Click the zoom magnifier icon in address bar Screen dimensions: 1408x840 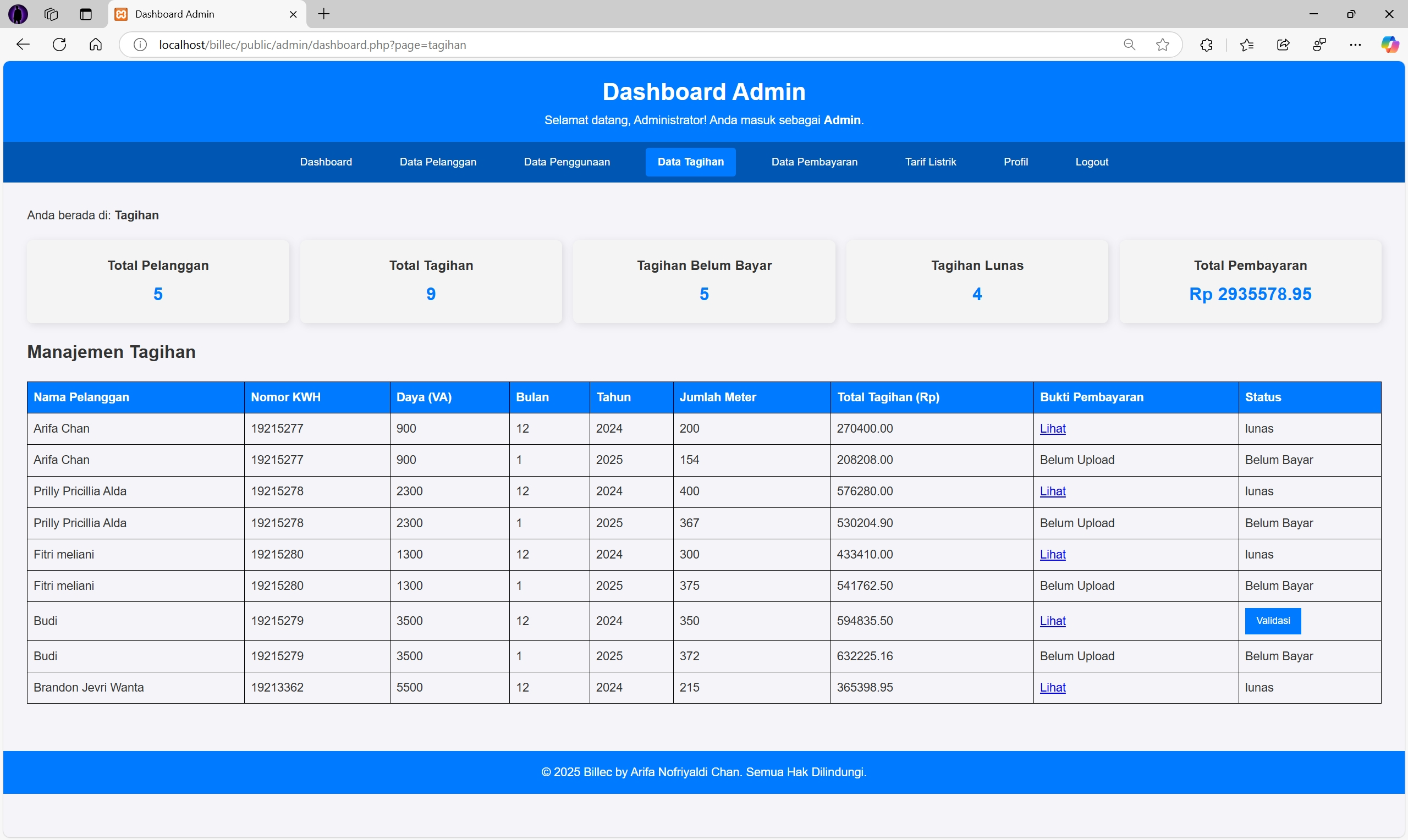point(1130,45)
